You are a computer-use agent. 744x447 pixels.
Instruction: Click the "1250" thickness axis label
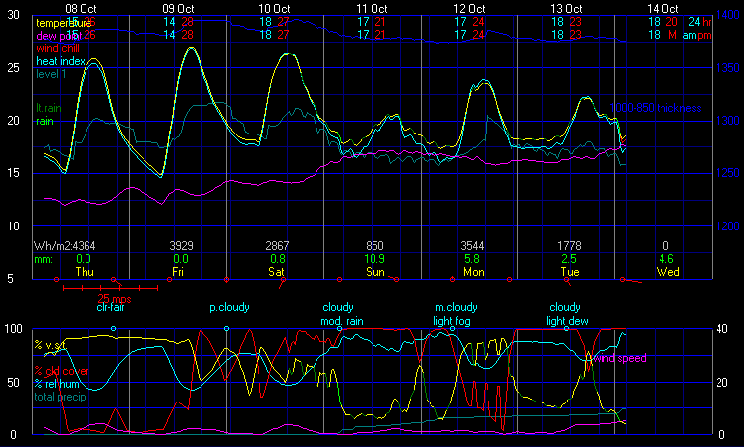coord(727,173)
